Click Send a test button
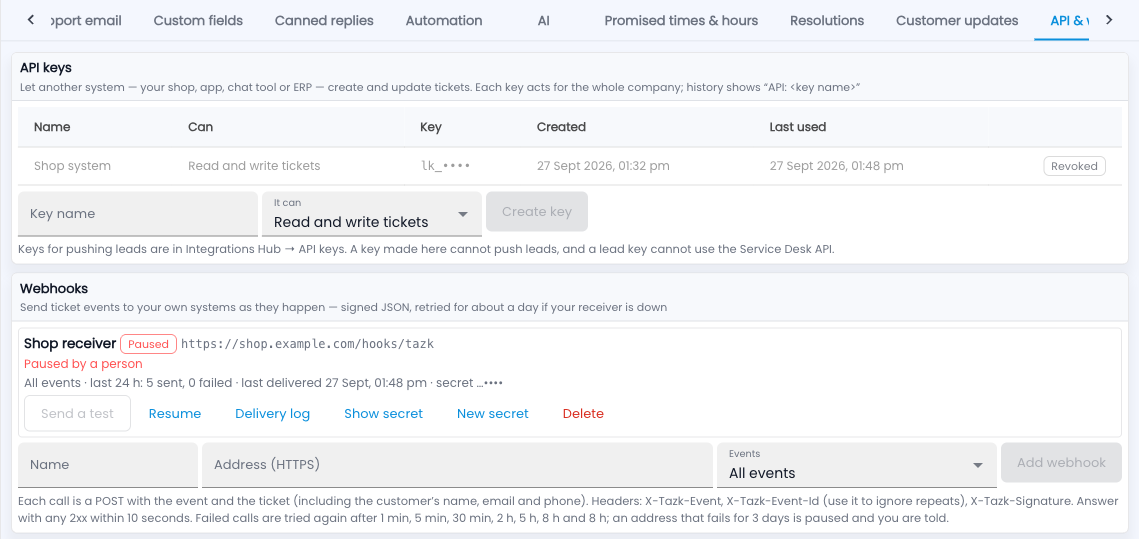The width and height of the screenshot is (1139, 539). click(78, 413)
